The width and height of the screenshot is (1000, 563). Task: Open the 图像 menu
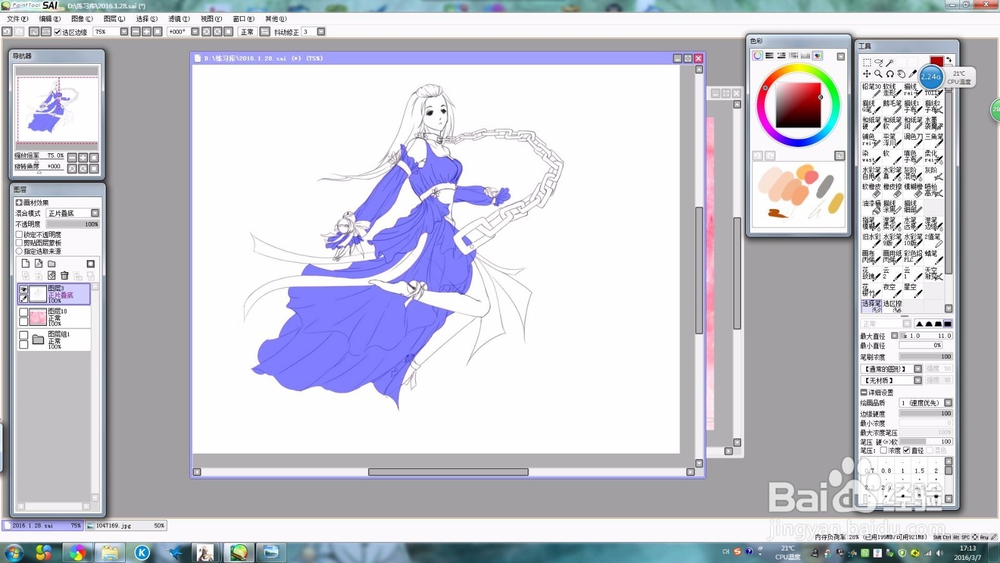coord(82,18)
